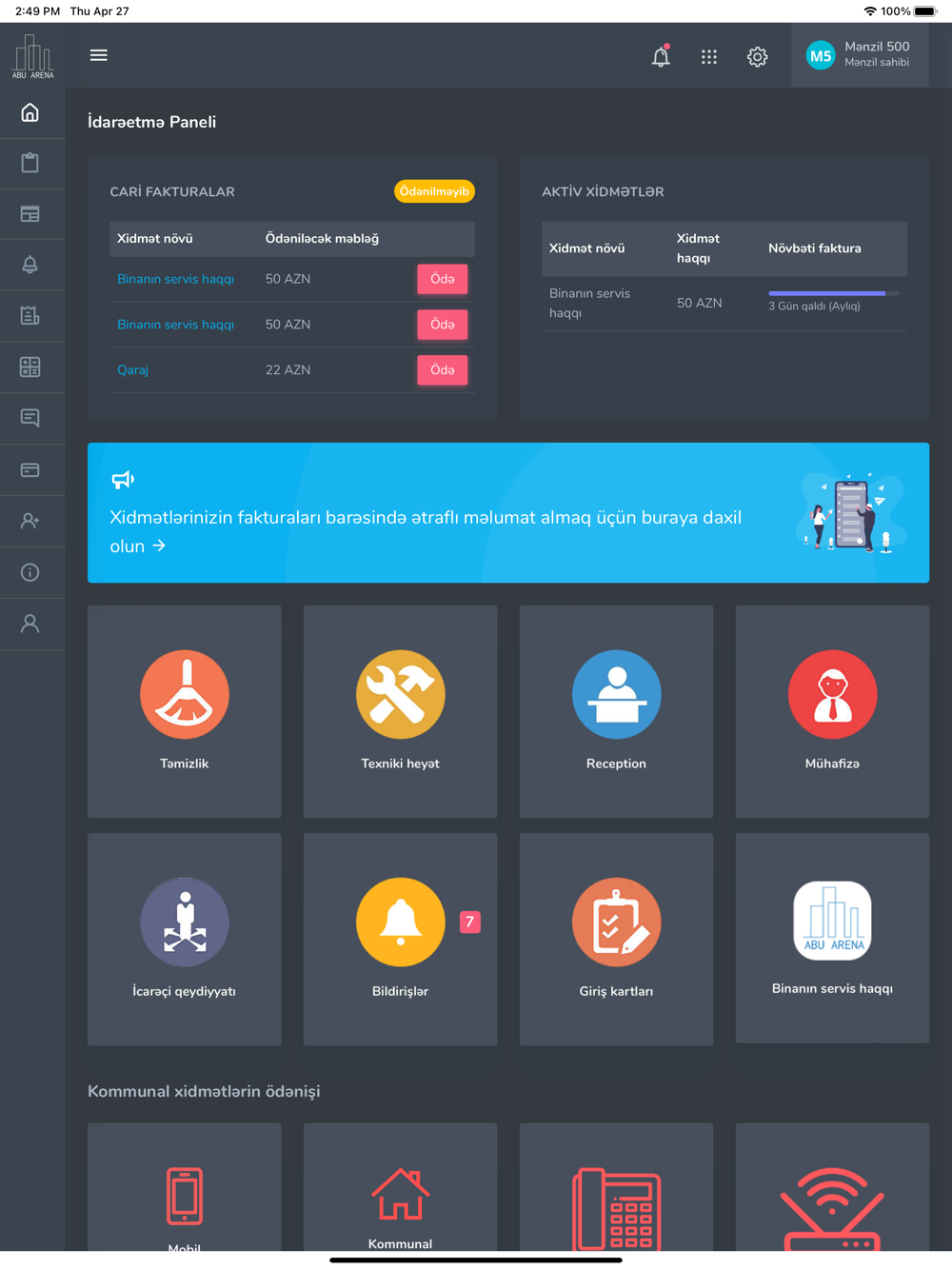
Task: Open the Mühafizə security service
Action: (x=833, y=711)
